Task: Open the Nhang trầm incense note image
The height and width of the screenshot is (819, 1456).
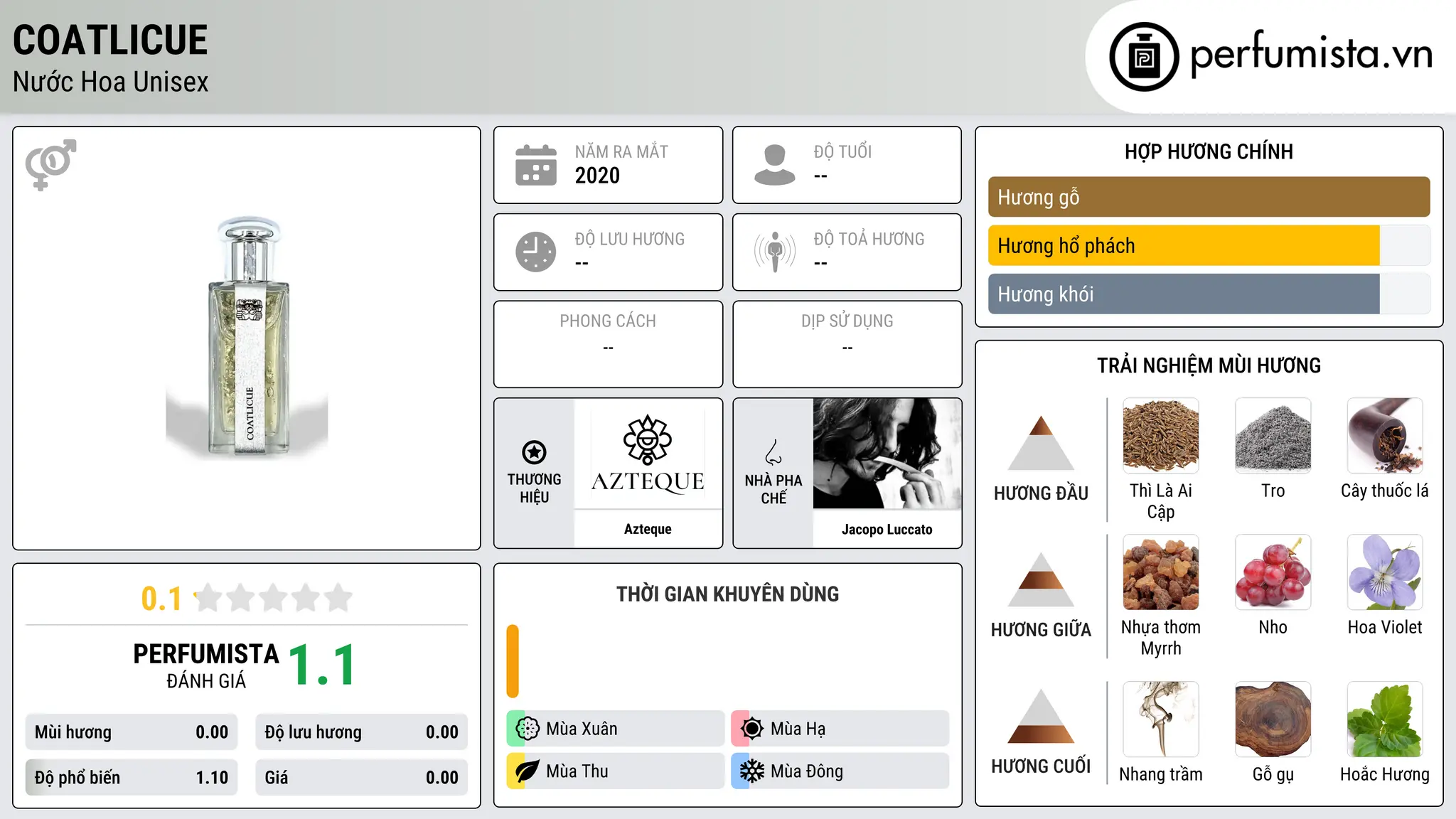Action: pyautogui.click(x=1161, y=719)
